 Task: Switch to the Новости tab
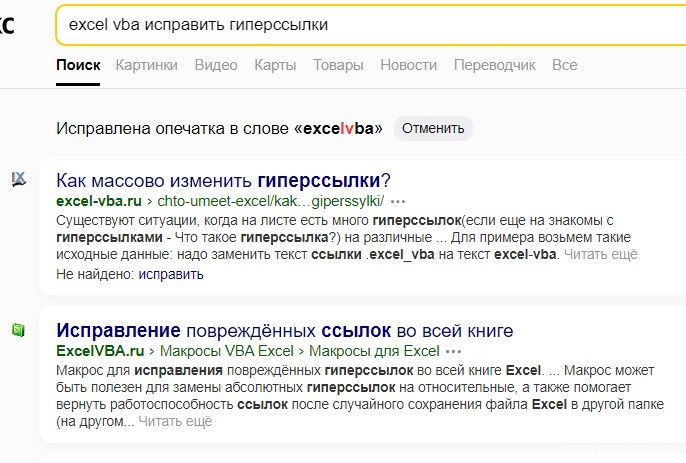point(409,65)
